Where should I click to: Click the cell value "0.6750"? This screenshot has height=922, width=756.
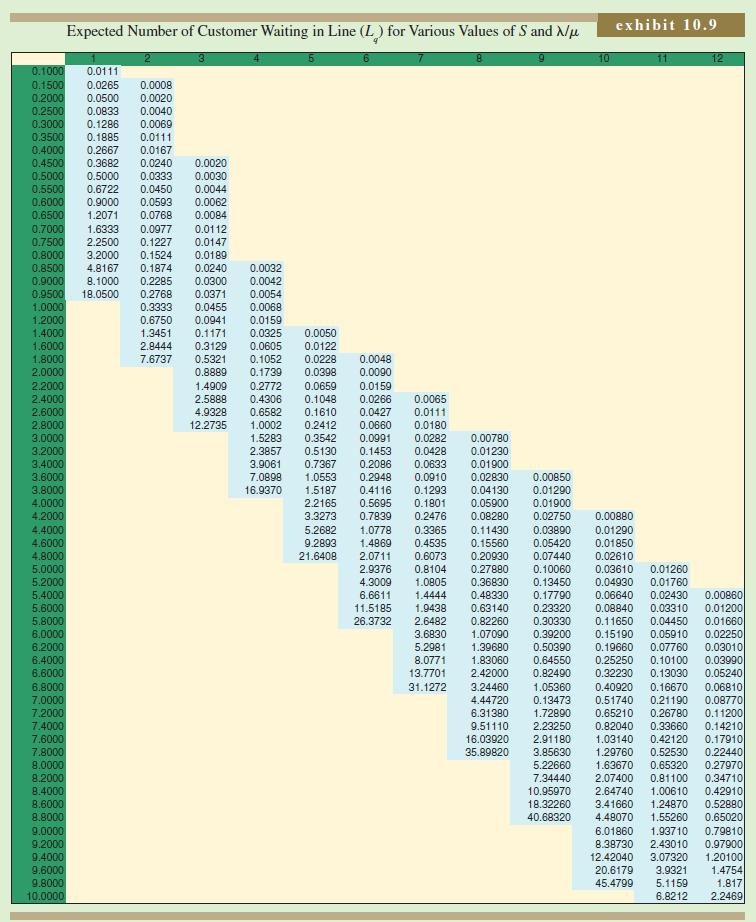(x=156, y=320)
